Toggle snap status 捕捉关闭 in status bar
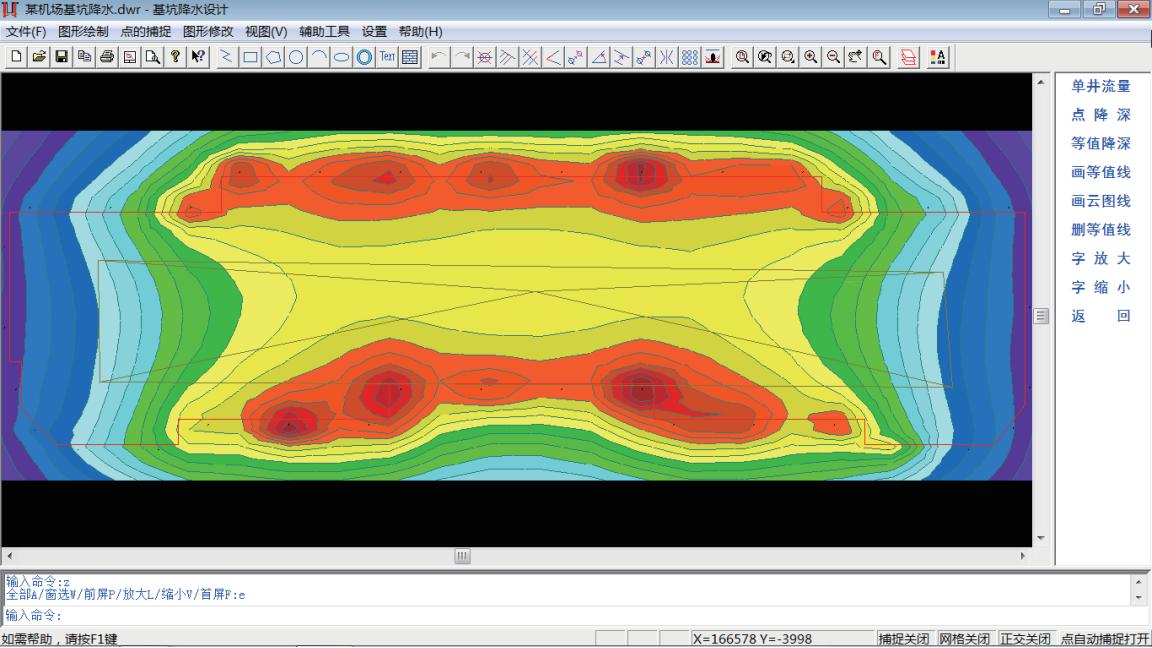Image resolution: width=1152 pixels, height=648 pixels. pyautogui.click(x=904, y=639)
